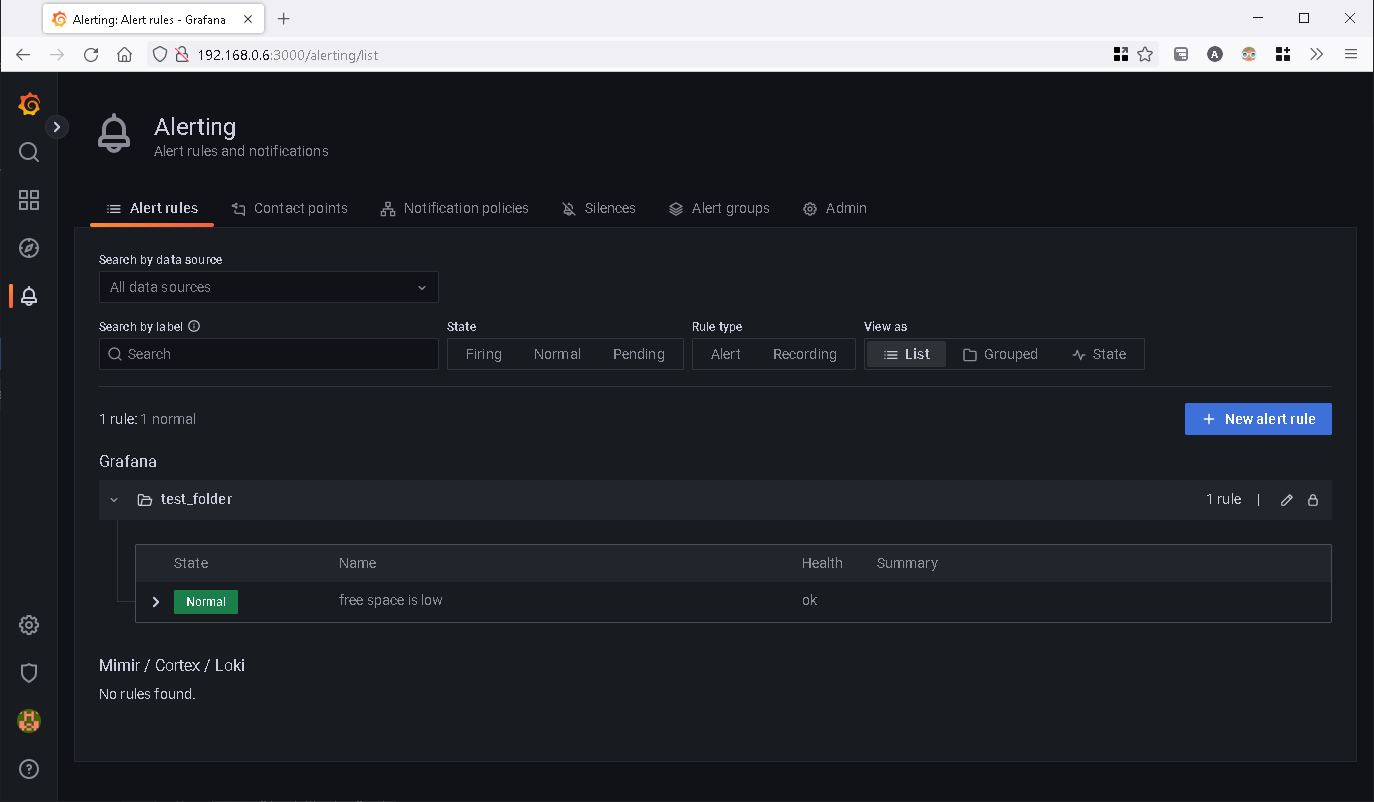
Task: Click the Search by label input field
Action: point(268,354)
